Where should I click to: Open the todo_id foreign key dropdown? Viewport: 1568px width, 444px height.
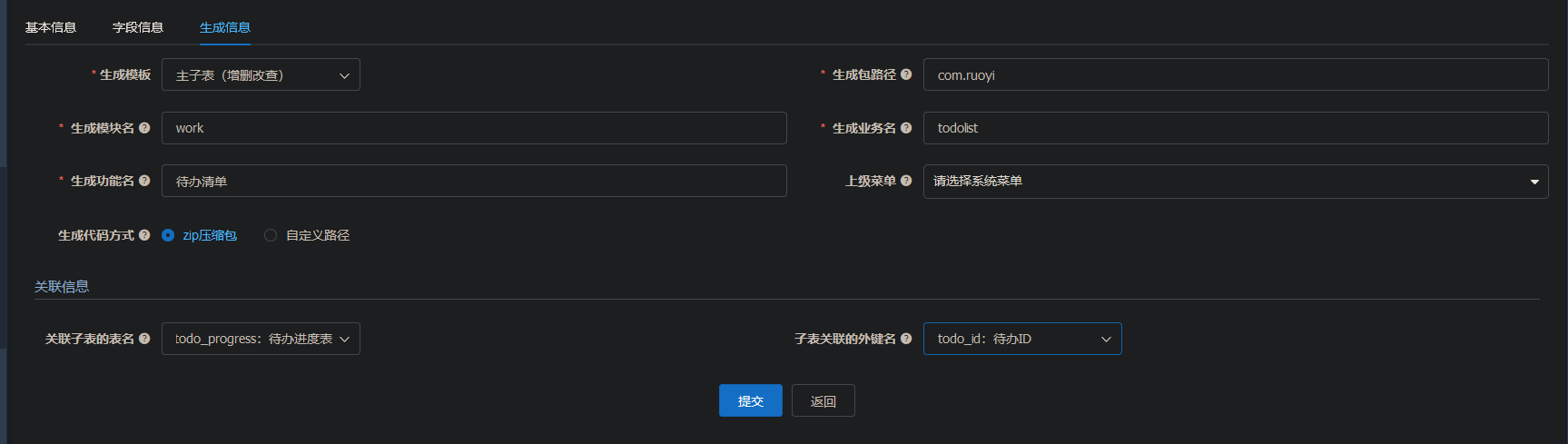[x=1022, y=339]
